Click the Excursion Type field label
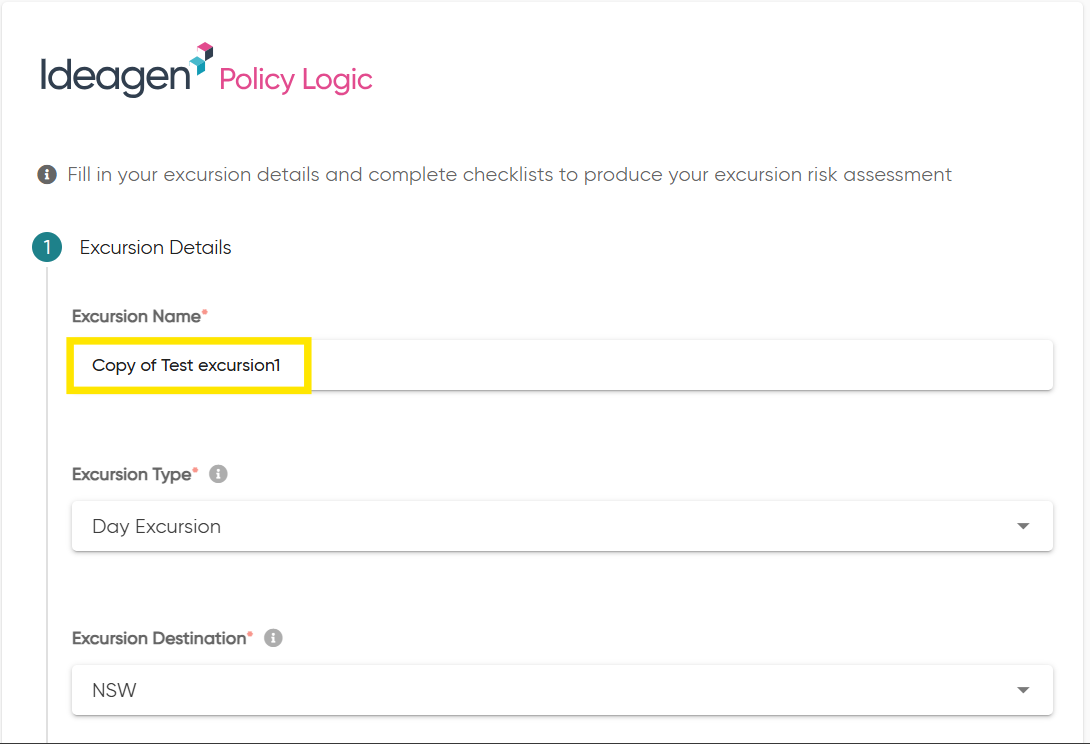Image resolution: width=1090 pixels, height=744 pixels. pos(131,474)
